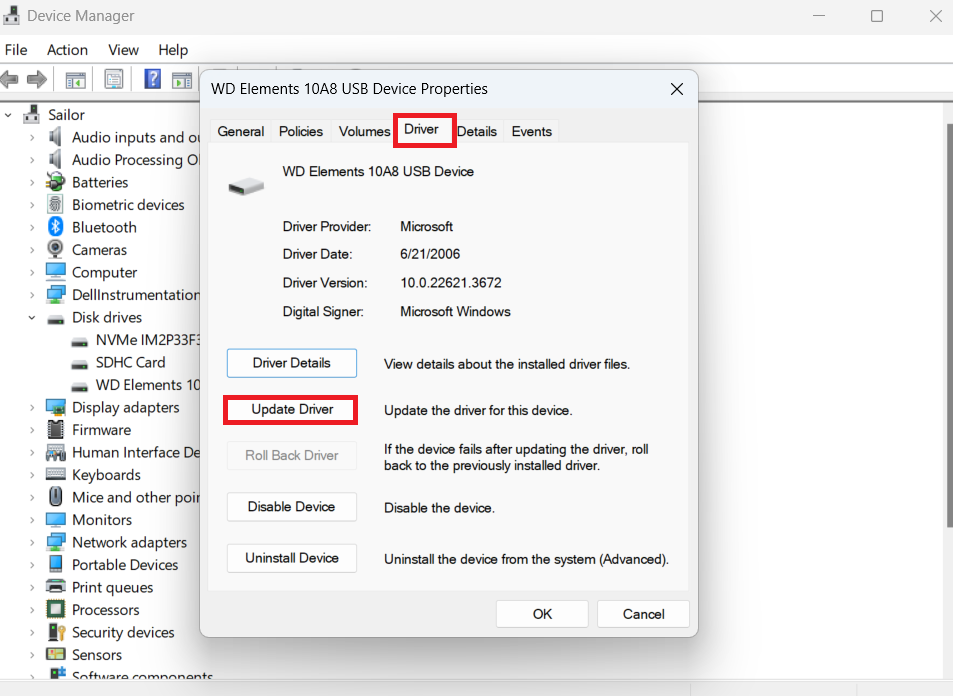Click the Print queues printer icon
The image size is (953, 696).
pos(55,587)
